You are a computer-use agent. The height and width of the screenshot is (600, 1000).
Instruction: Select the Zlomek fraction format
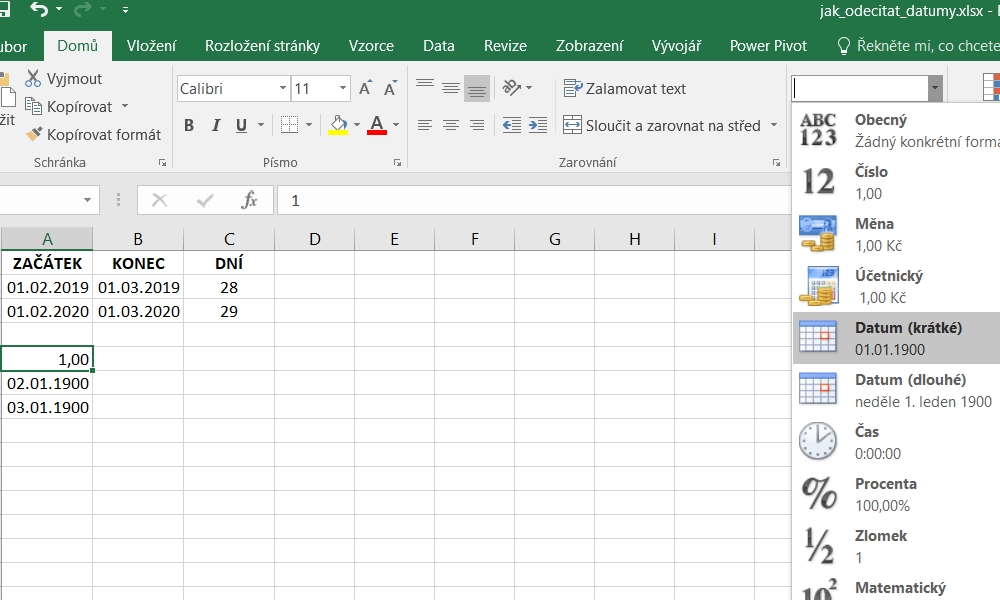tap(896, 546)
